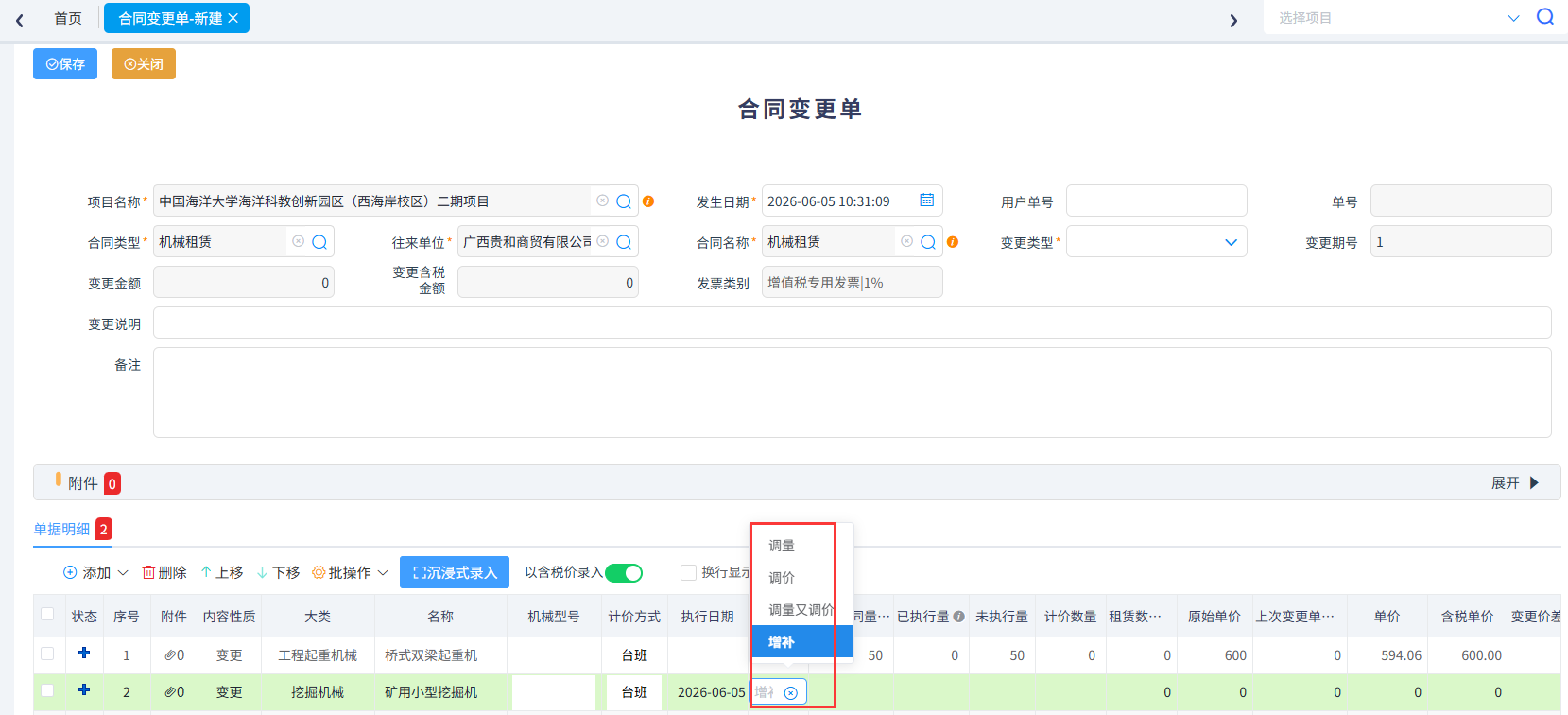This screenshot has height=715, width=1568.
Task: Click the orange 关闭 button
Action: pyautogui.click(x=144, y=64)
